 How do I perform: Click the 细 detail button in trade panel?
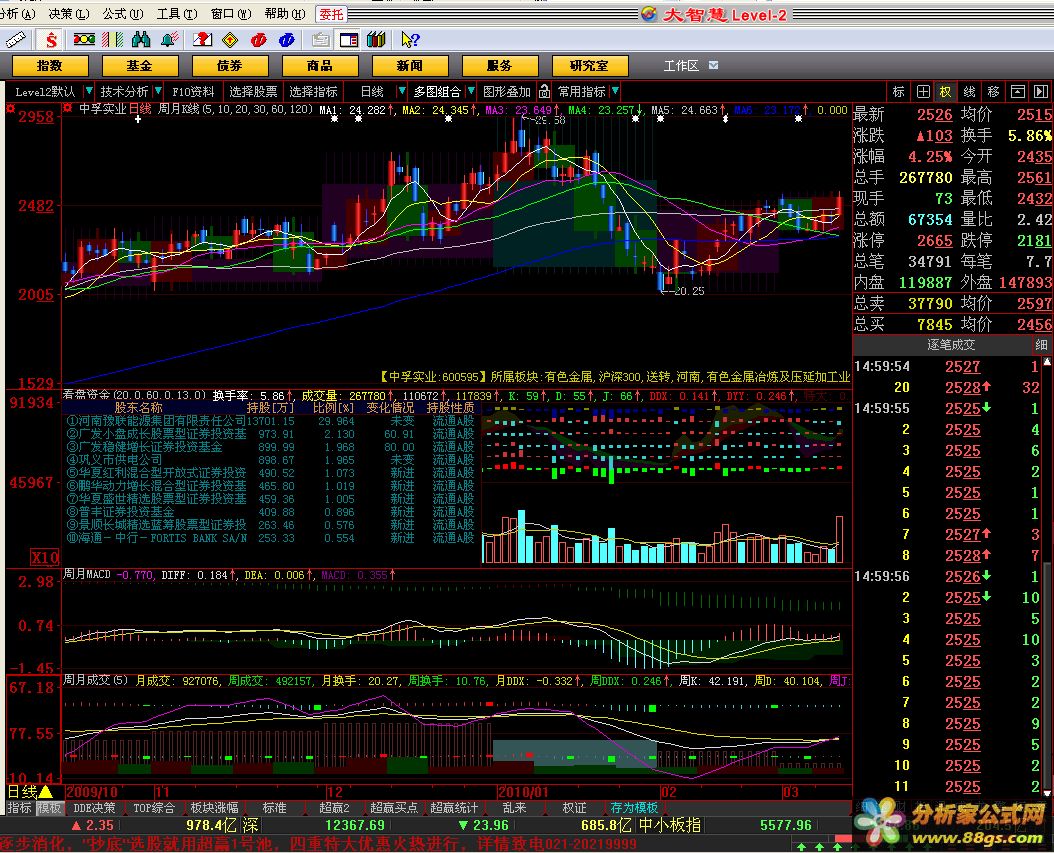(x=1041, y=345)
